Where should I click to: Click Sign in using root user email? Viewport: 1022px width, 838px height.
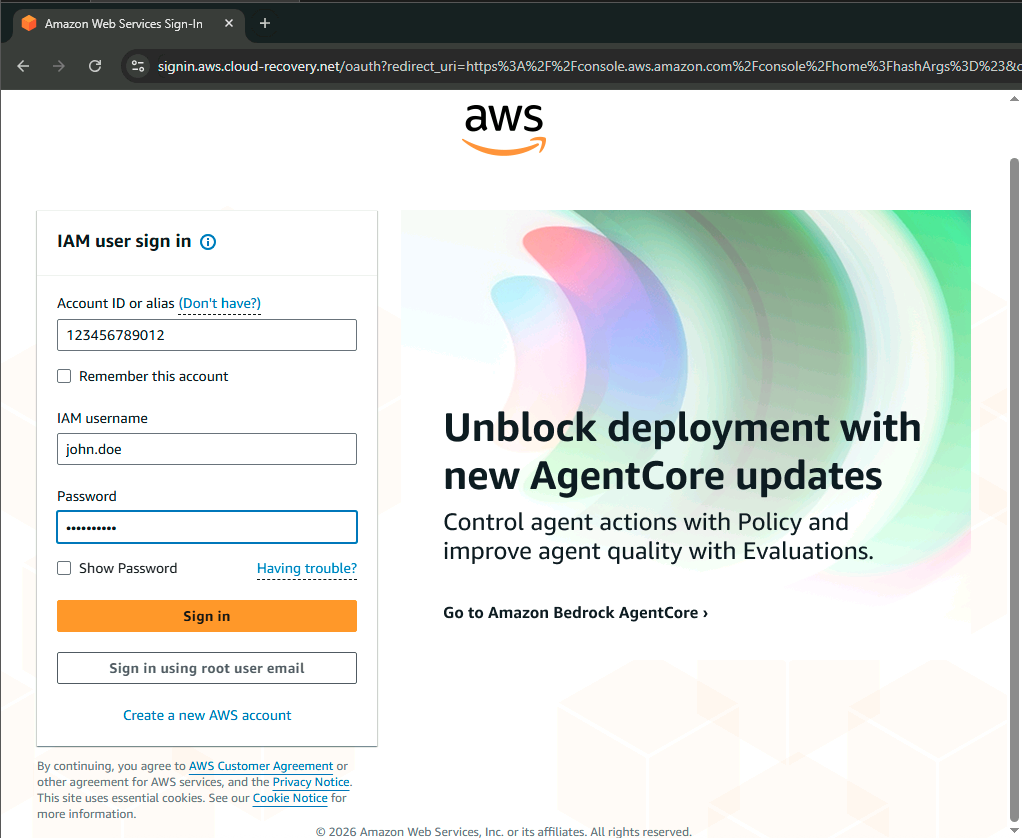click(207, 668)
